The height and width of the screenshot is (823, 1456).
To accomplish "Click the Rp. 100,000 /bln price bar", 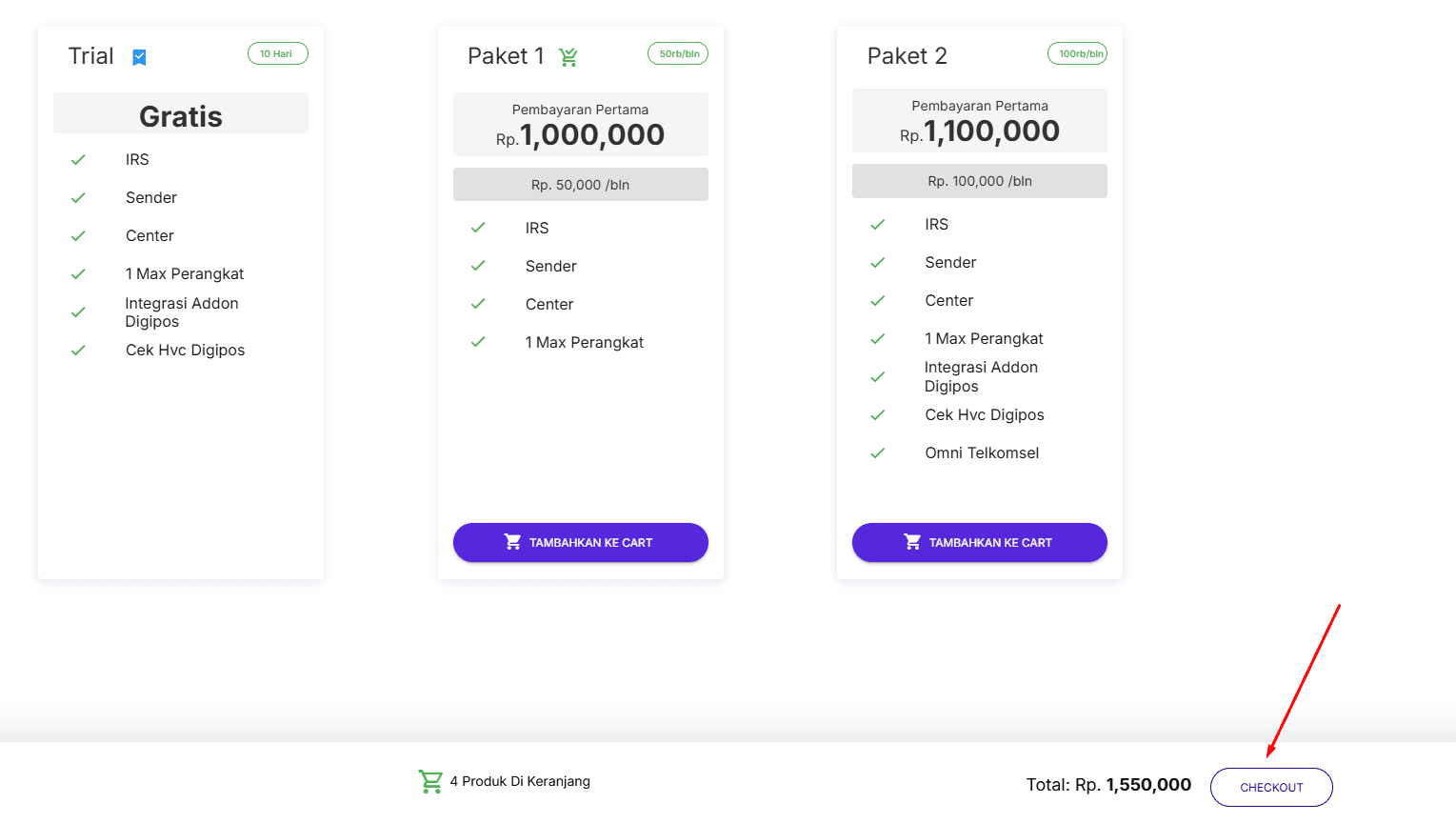I will tap(979, 181).
